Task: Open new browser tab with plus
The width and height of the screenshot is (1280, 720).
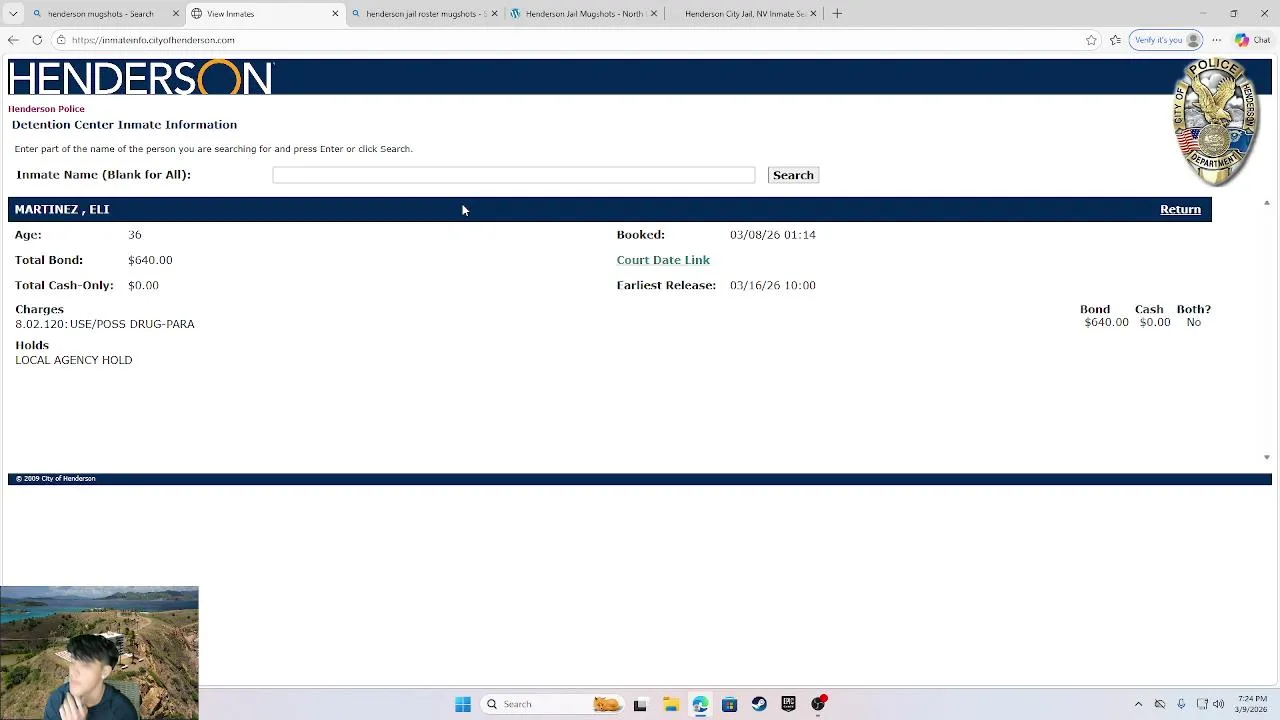Action: point(837,14)
